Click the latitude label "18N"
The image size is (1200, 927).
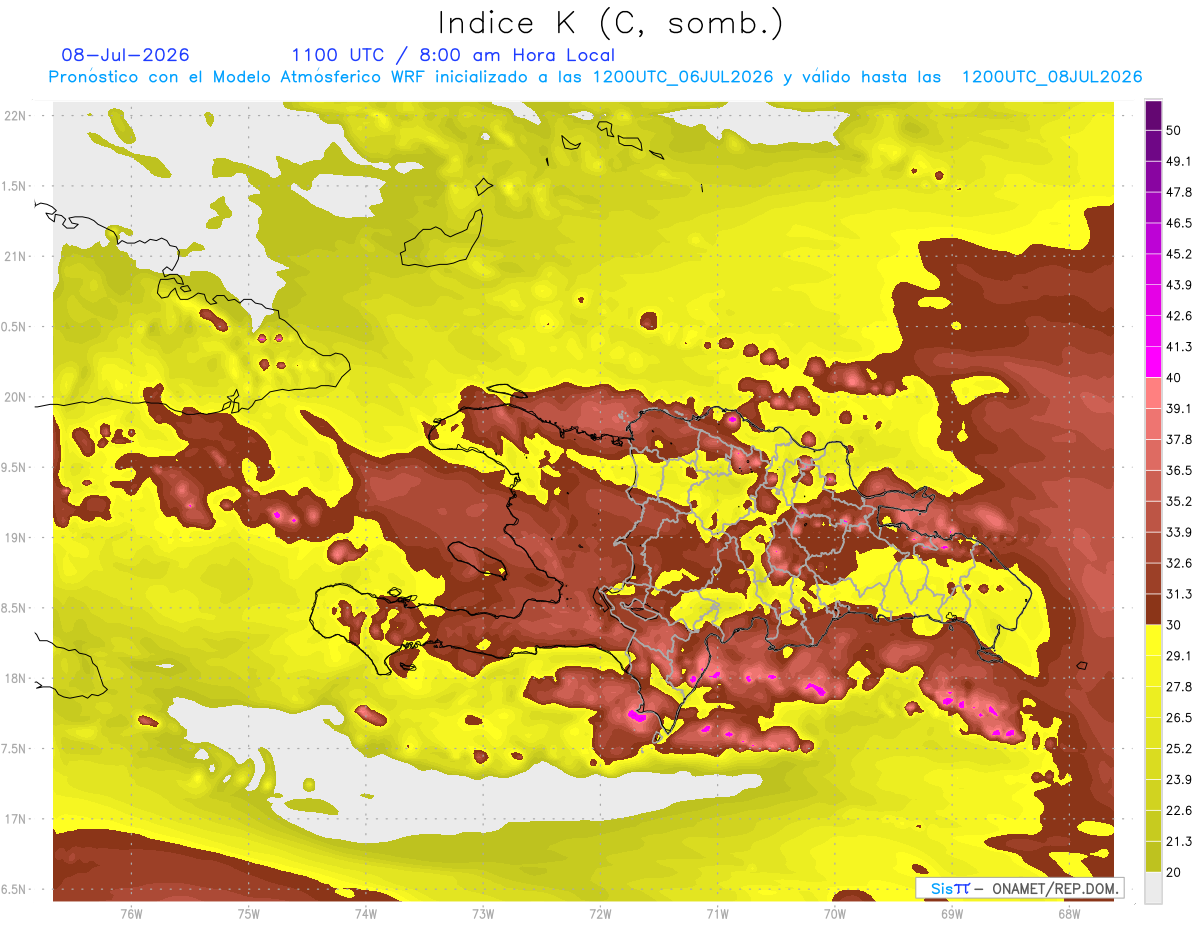point(16,678)
